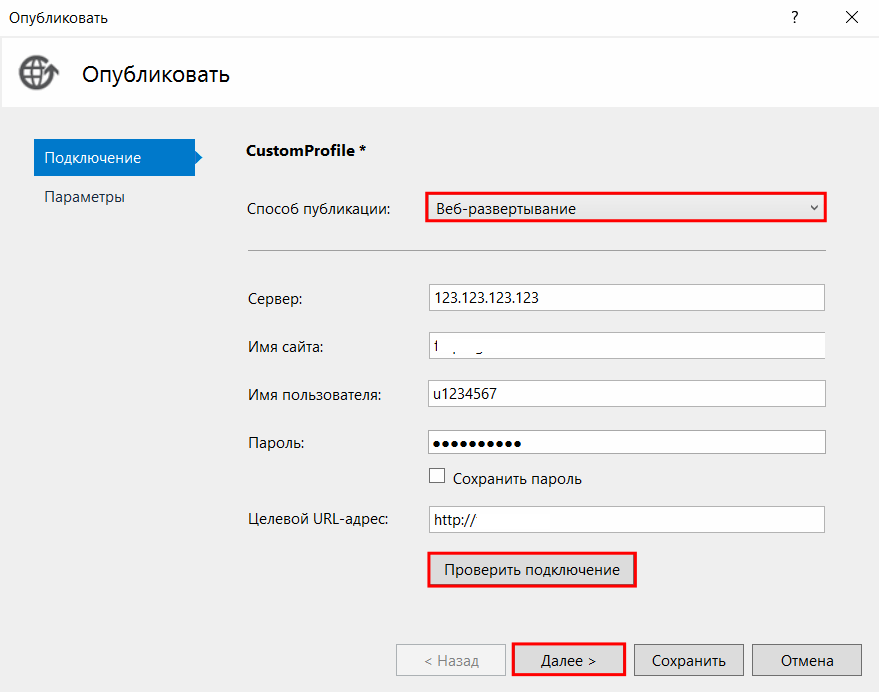The width and height of the screenshot is (879, 692).
Task: Click the disabled Назад button
Action: [450, 659]
